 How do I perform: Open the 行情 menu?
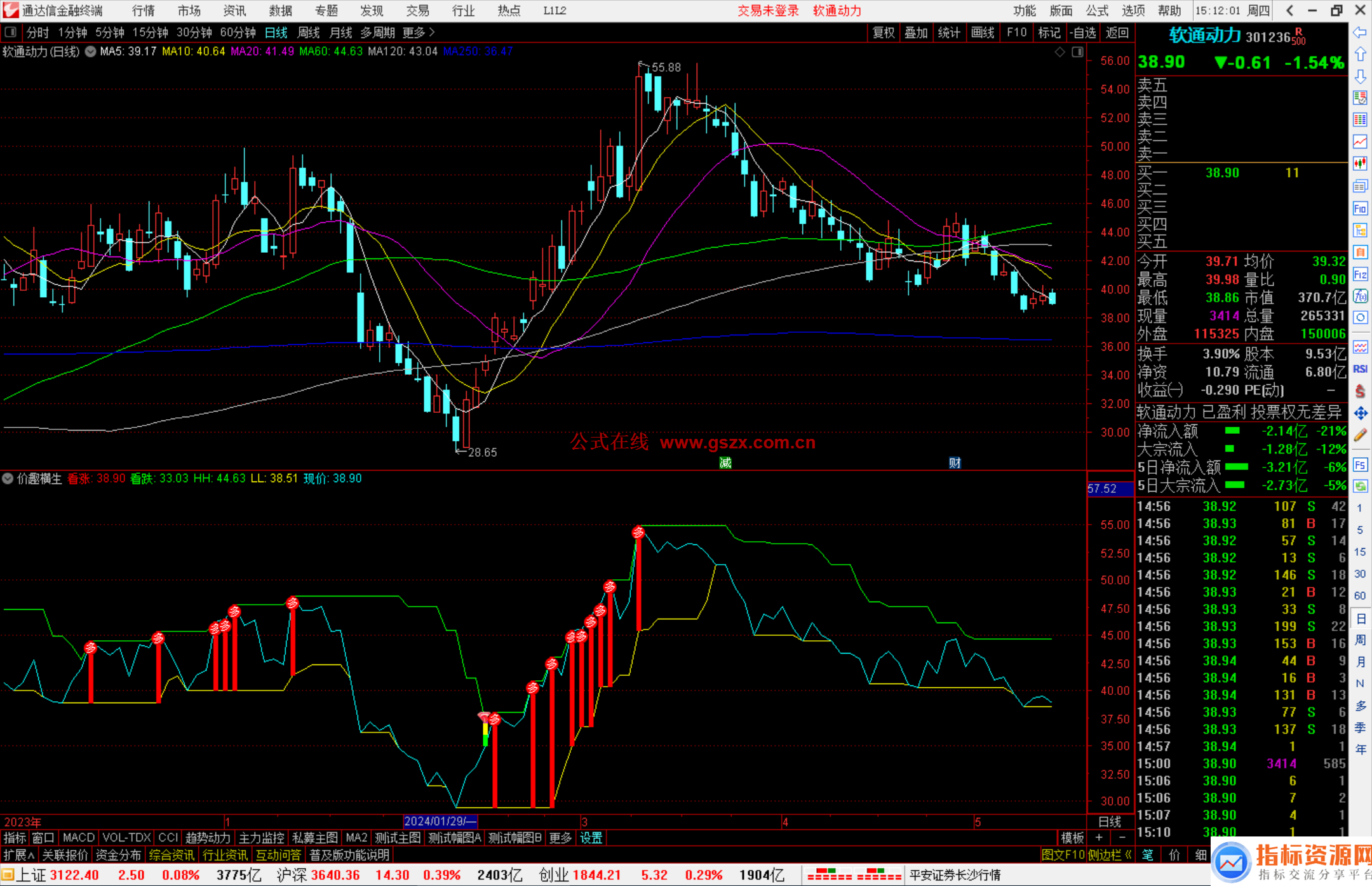pos(143,11)
